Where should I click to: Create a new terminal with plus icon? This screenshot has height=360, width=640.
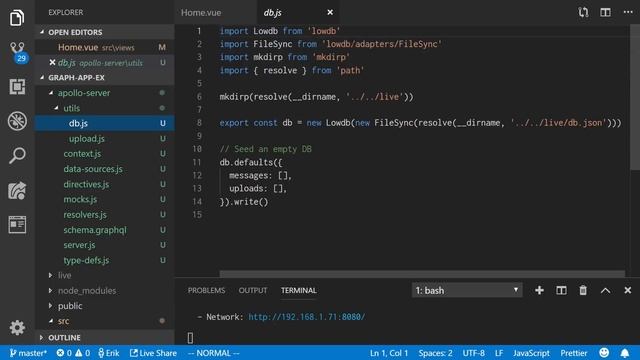(x=539, y=290)
